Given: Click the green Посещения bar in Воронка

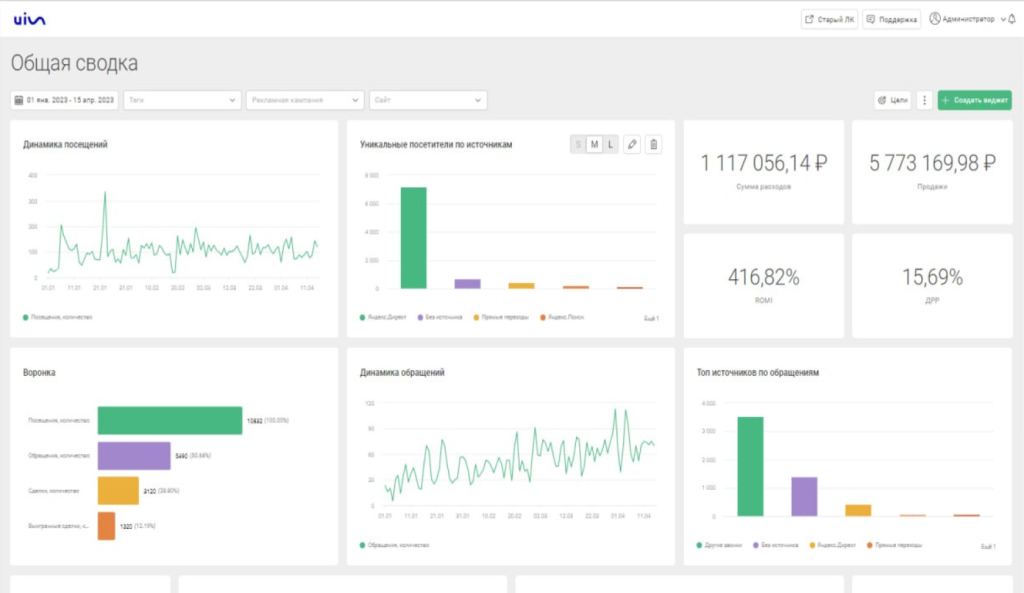Looking at the screenshot, I should coord(170,421).
